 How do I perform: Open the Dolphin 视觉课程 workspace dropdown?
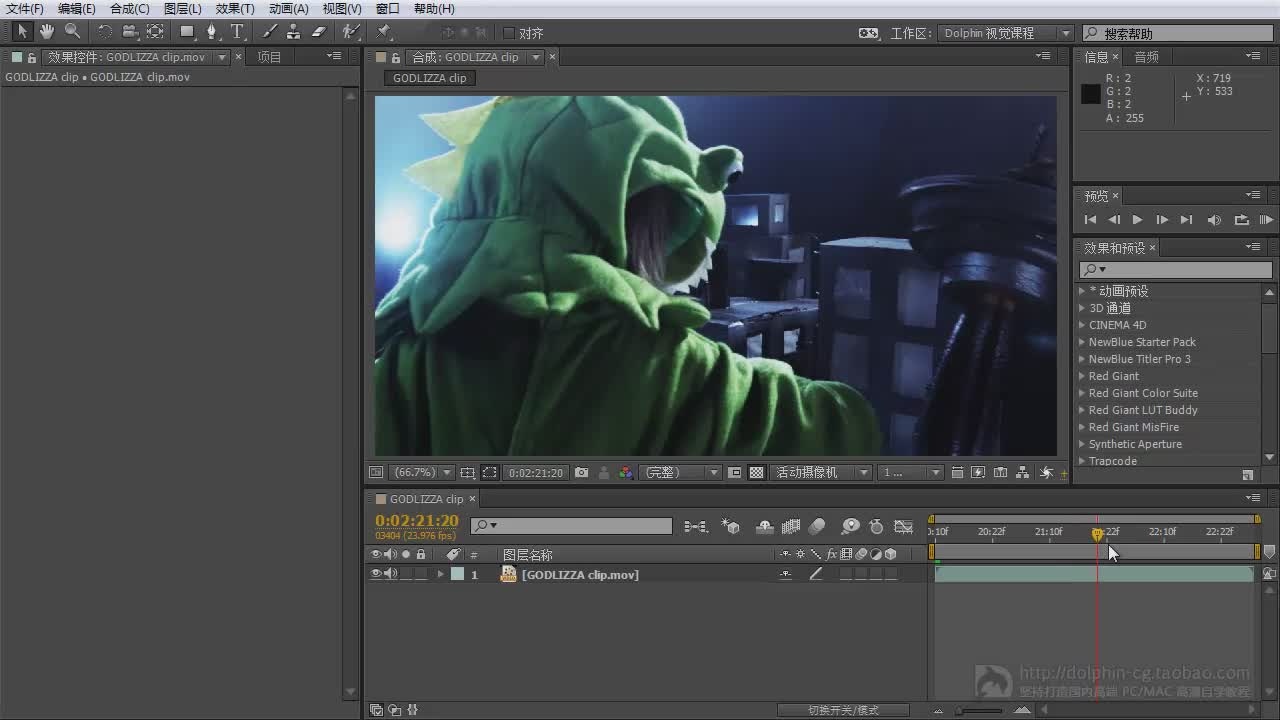click(1005, 33)
